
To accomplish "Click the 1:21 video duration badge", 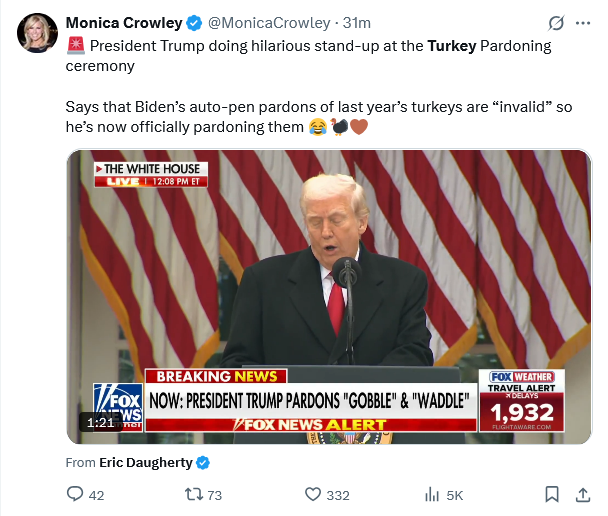I will 100,422.
